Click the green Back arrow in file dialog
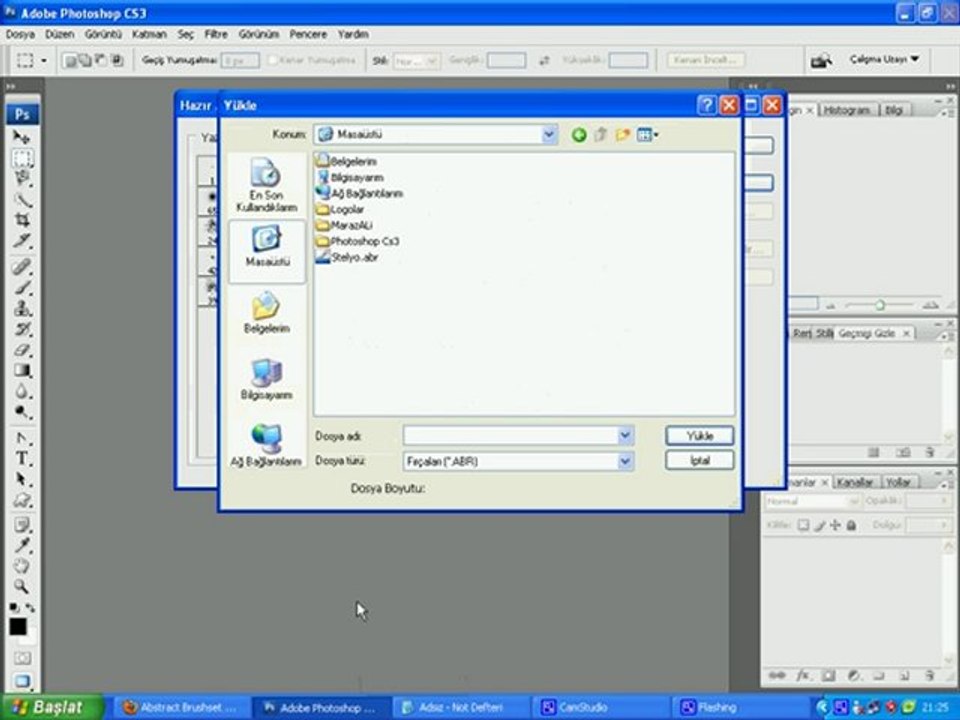This screenshot has height=720, width=960. point(578,134)
